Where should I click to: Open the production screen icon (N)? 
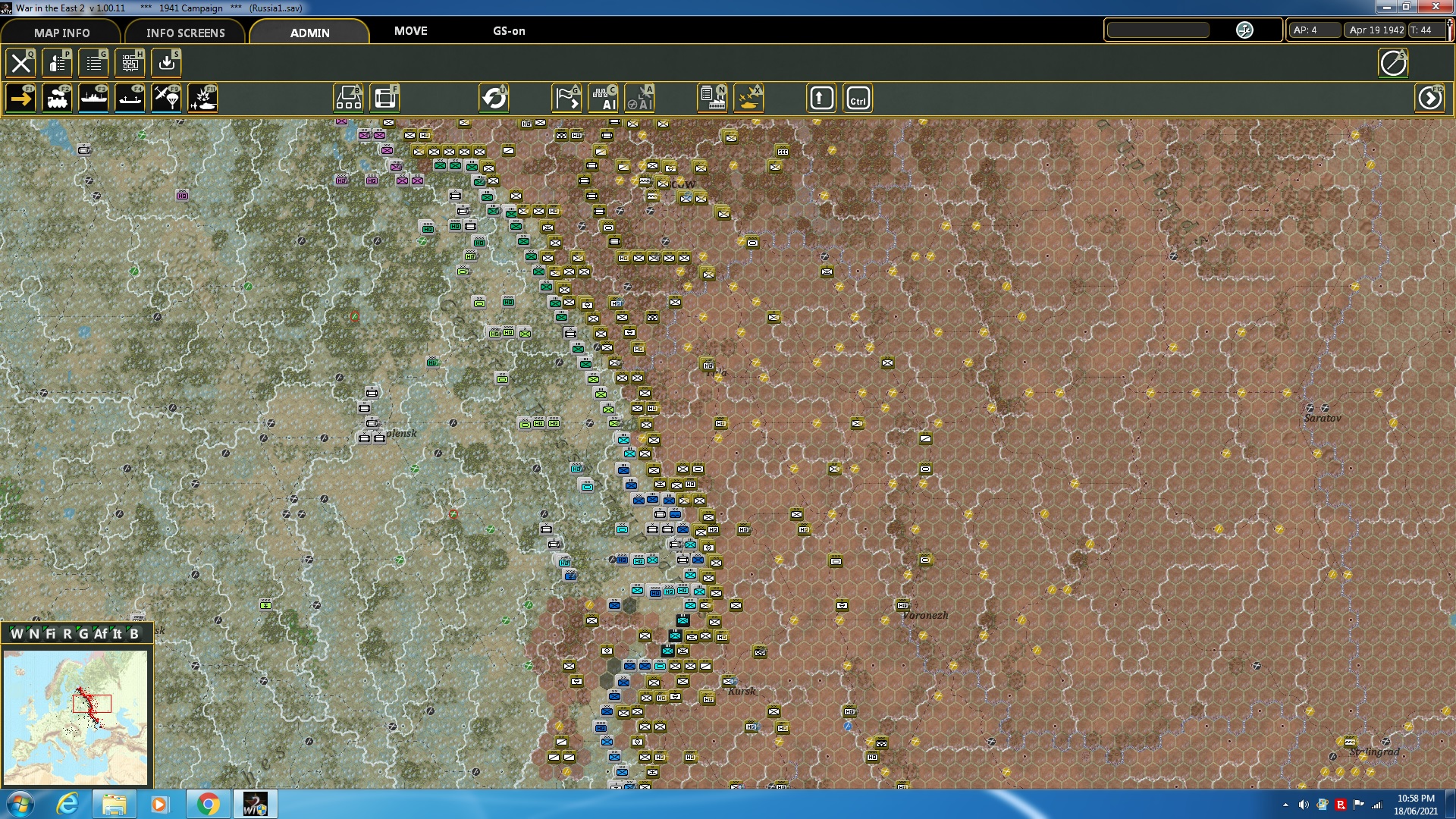tap(713, 98)
